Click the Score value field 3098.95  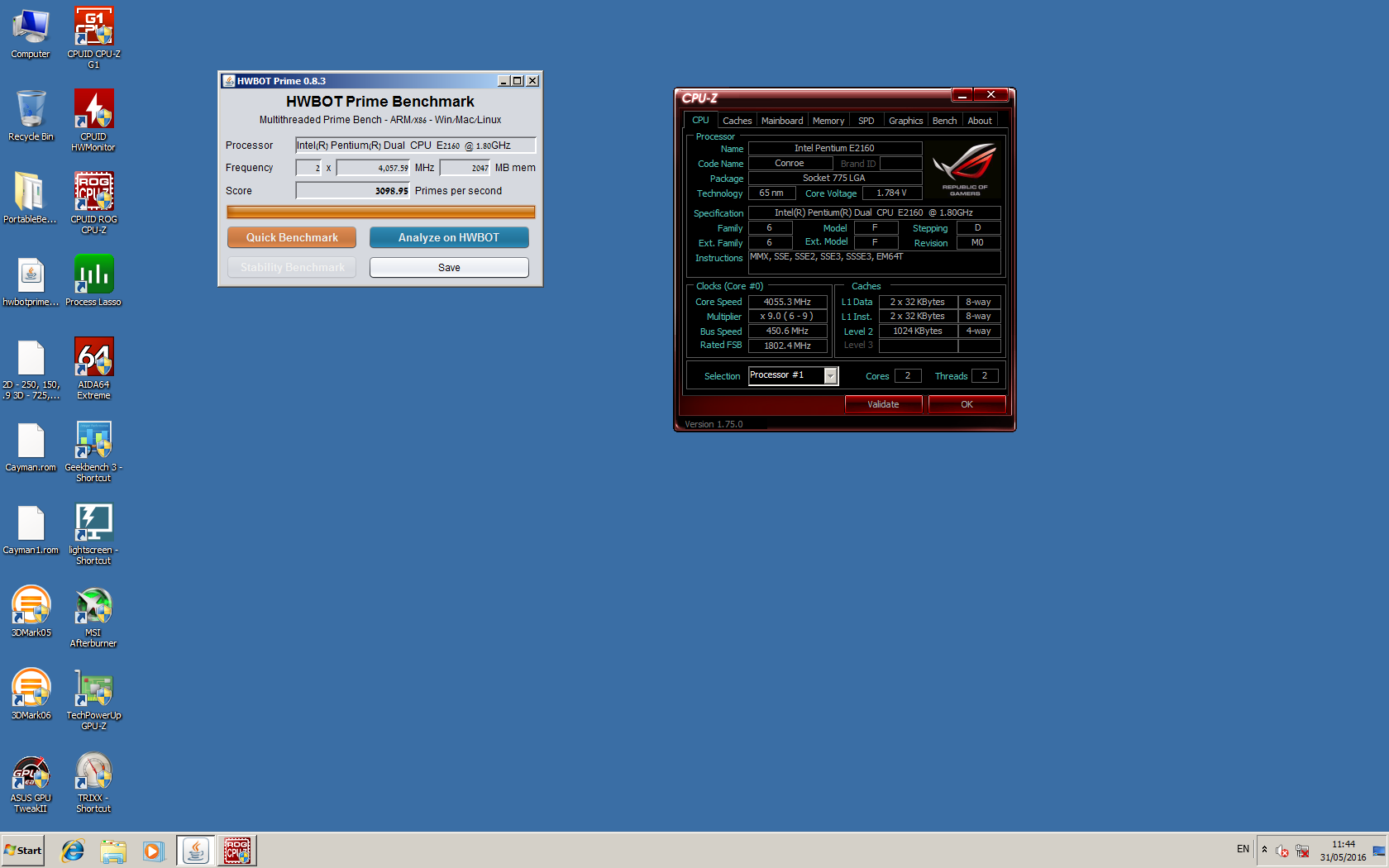[x=353, y=191]
